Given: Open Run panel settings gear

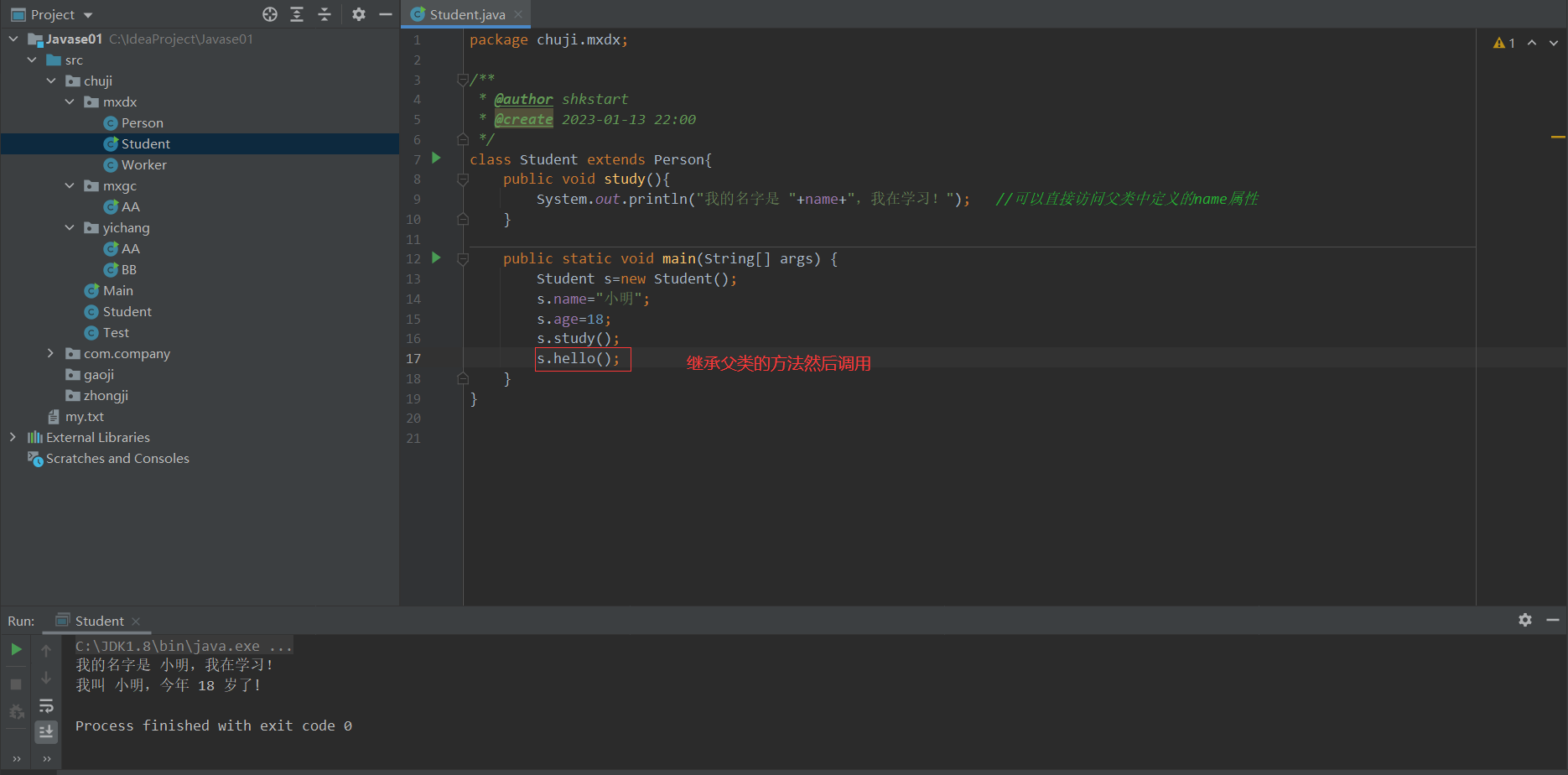Looking at the screenshot, I should click(1525, 620).
